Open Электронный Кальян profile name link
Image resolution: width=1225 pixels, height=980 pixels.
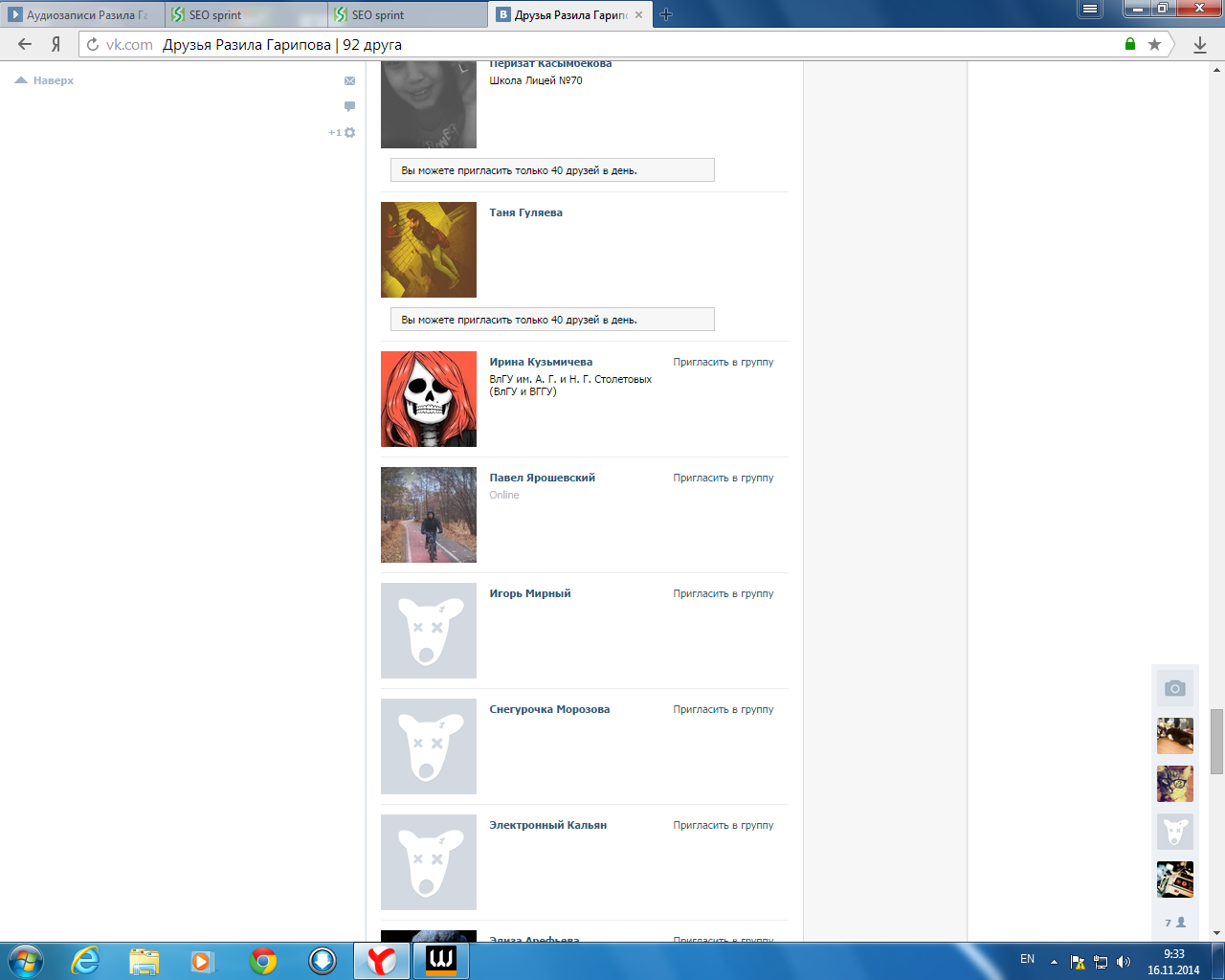547,825
